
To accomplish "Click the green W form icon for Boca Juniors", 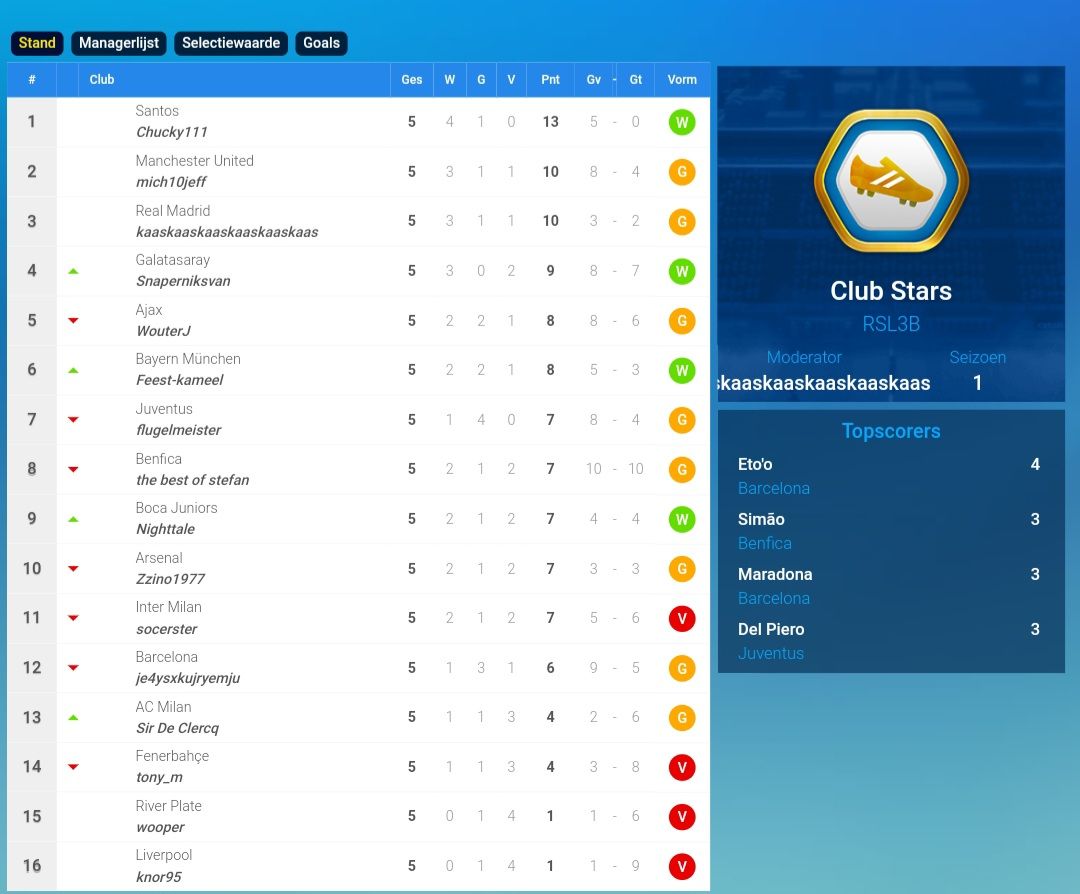I will (682, 519).
